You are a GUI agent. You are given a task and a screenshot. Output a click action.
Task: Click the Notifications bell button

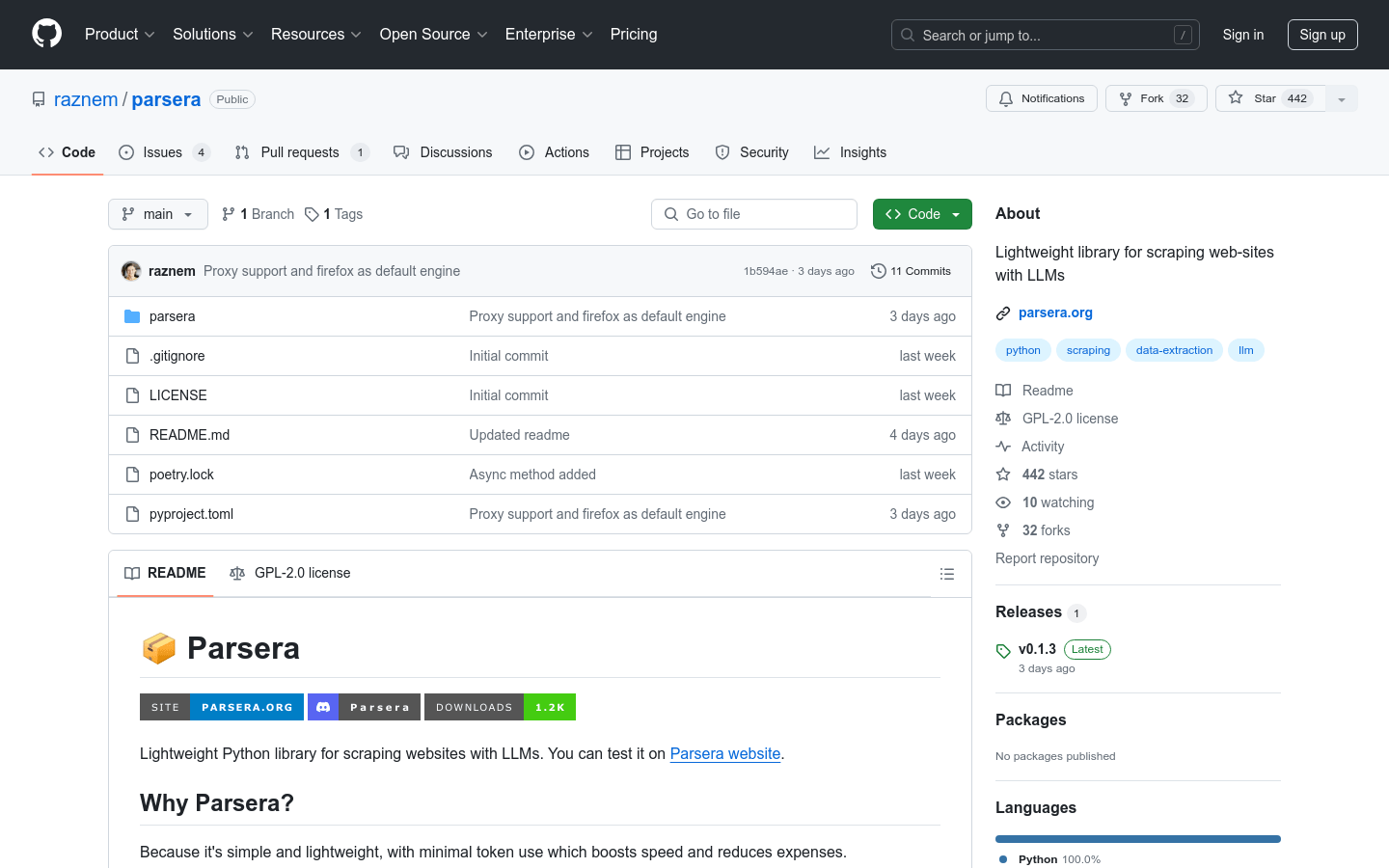[1042, 98]
